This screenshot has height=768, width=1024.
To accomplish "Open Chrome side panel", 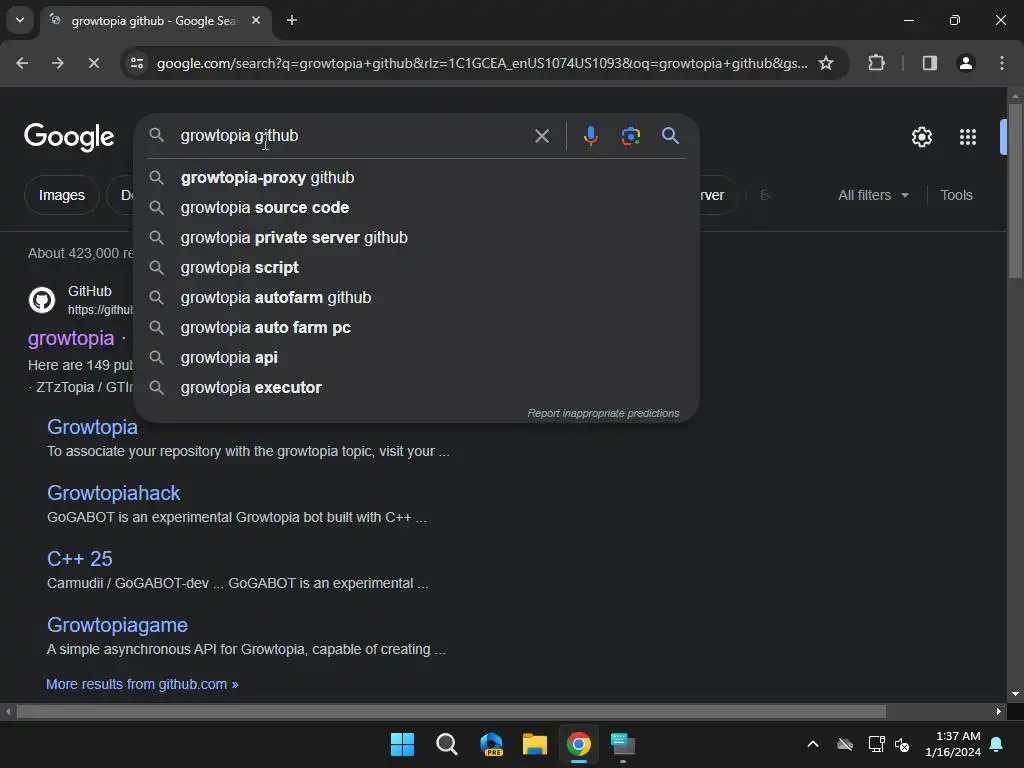I will [x=930, y=63].
